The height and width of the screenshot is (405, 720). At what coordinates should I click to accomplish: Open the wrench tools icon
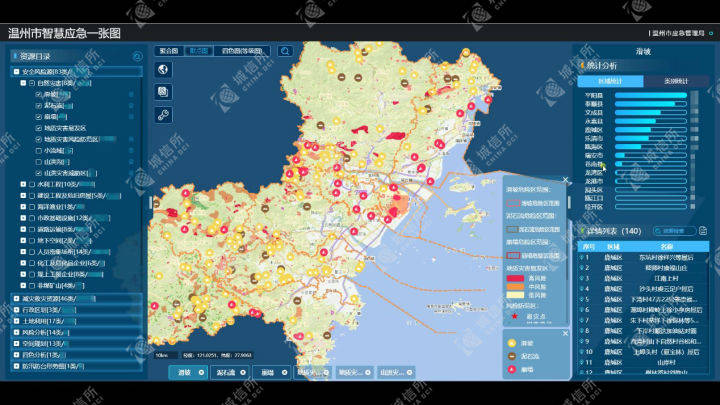[x=163, y=115]
